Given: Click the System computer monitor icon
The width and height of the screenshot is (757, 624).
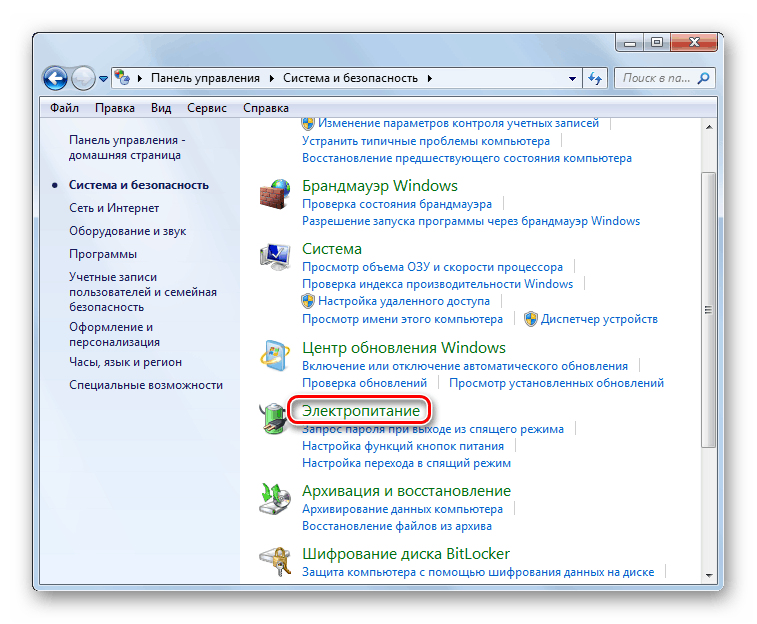Looking at the screenshot, I should coord(275,257).
